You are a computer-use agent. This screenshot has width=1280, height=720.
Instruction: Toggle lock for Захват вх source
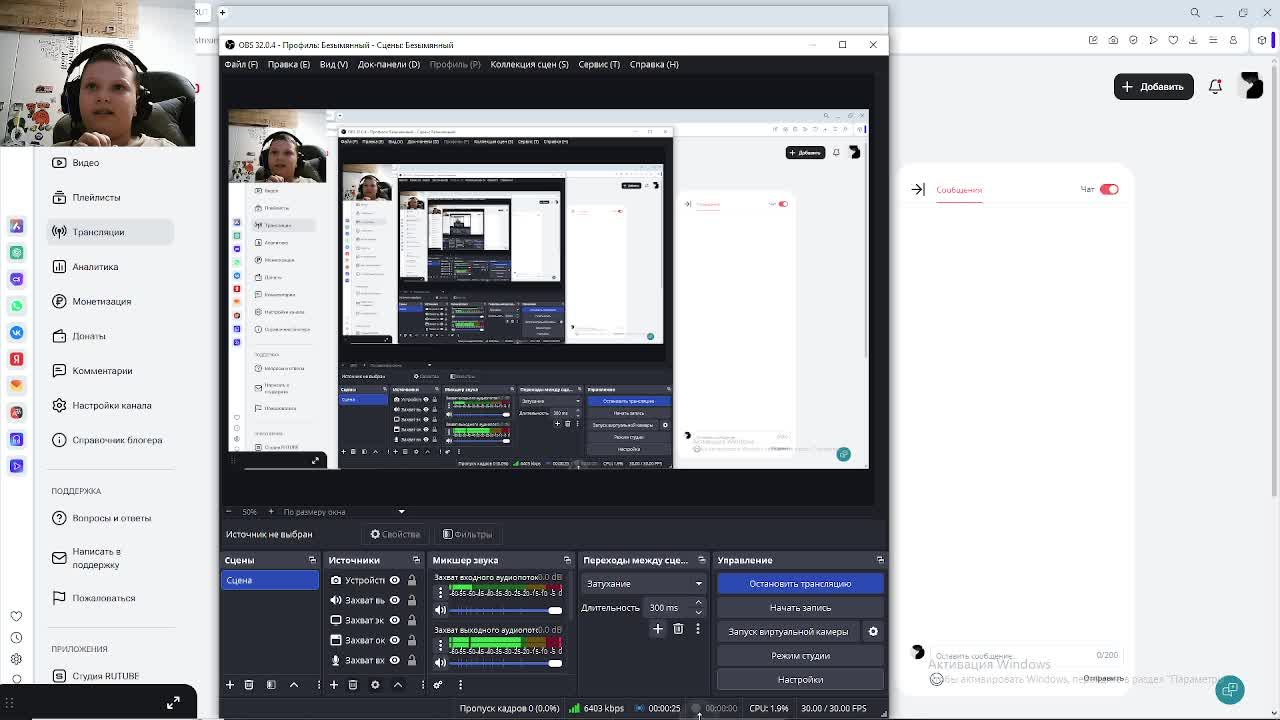(411, 660)
